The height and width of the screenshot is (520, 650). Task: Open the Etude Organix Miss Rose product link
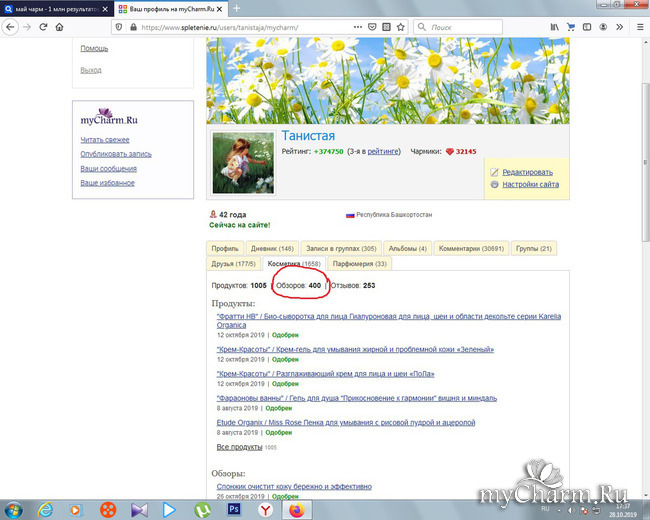[x=346, y=423]
